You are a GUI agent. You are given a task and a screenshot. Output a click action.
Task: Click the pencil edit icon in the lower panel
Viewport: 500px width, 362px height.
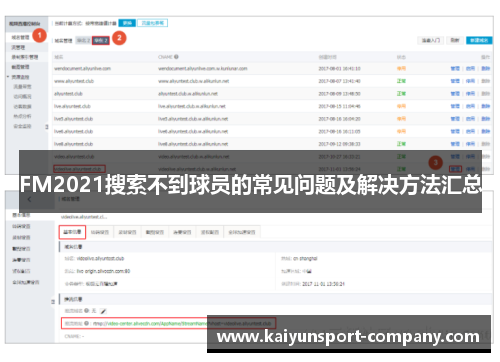[103, 311]
